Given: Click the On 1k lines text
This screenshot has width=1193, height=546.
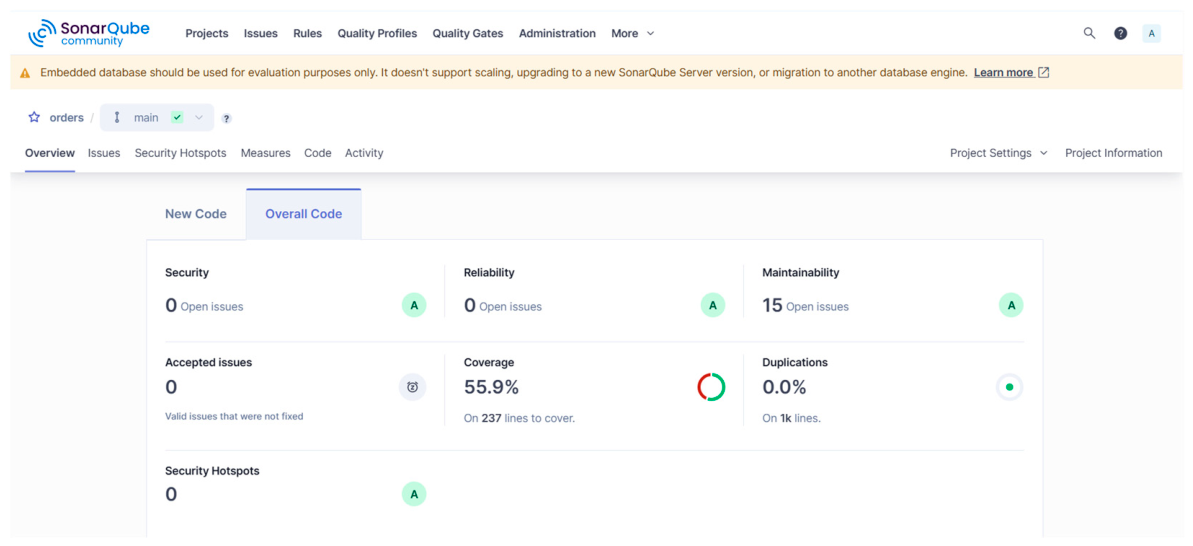Looking at the screenshot, I should (x=792, y=418).
